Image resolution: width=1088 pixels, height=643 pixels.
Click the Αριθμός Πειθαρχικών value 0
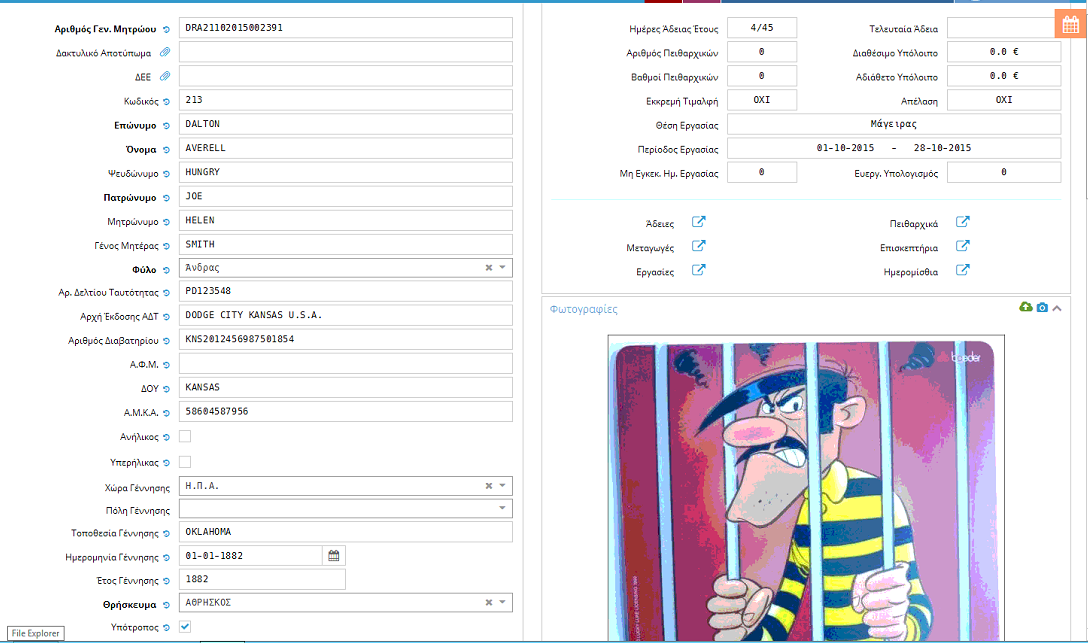[x=762, y=52]
